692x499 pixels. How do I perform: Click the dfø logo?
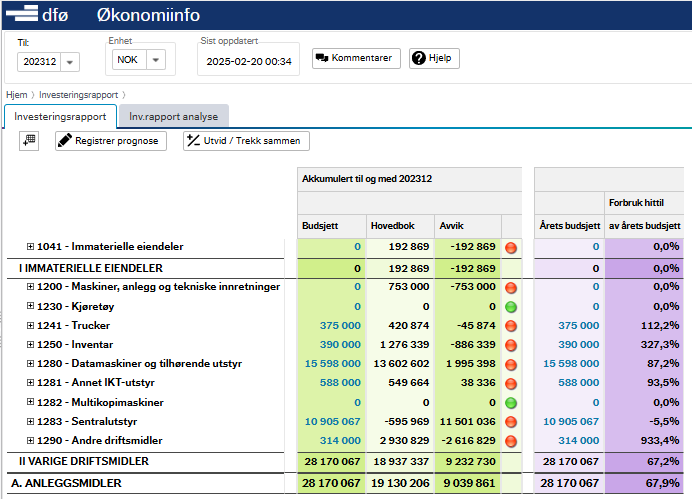click(x=37, y=14)
